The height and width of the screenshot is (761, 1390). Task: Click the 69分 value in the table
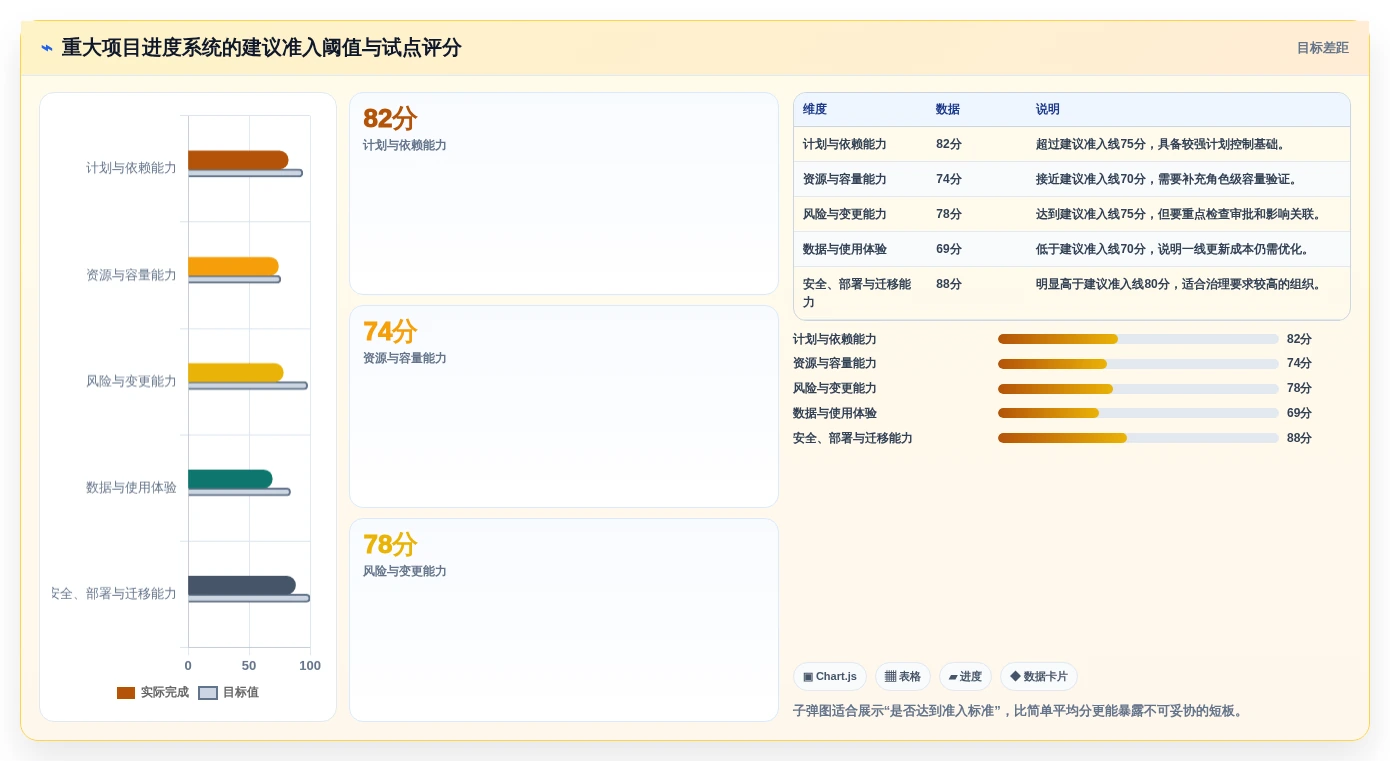pyautogui.click(x=949, y=249)
